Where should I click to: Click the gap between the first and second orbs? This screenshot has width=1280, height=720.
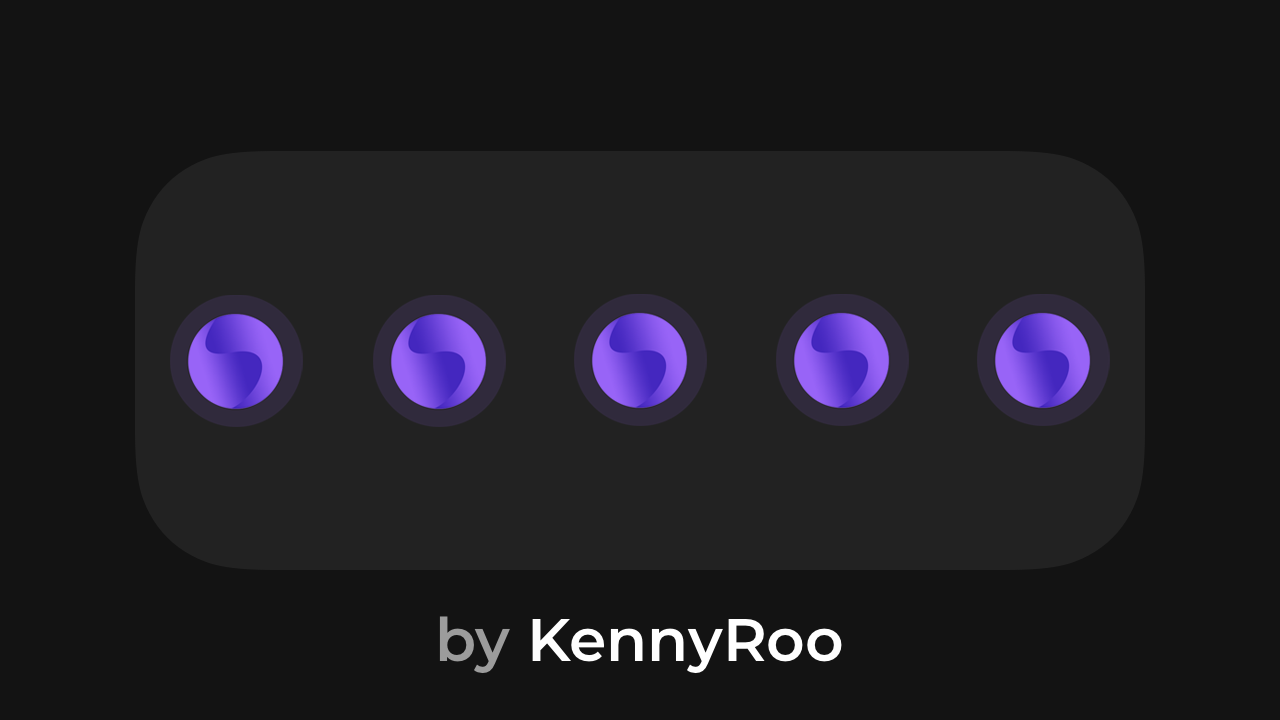pyautogui.click(x=338, y=361)
